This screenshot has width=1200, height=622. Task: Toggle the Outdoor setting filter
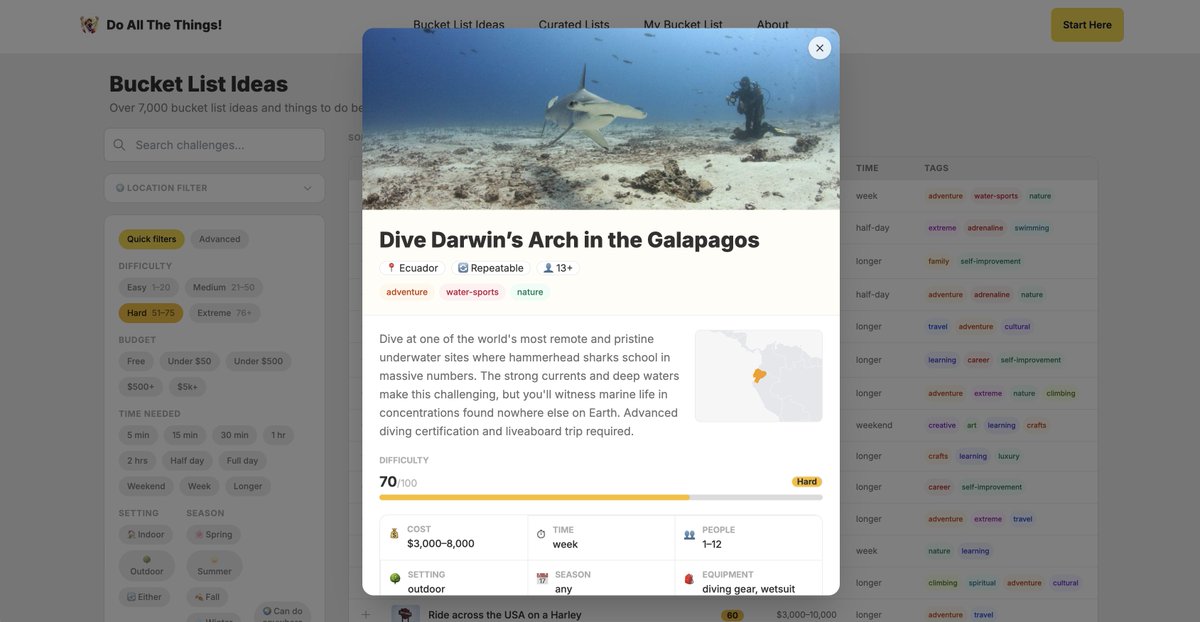pyautogui.click(x=147, y=566)
